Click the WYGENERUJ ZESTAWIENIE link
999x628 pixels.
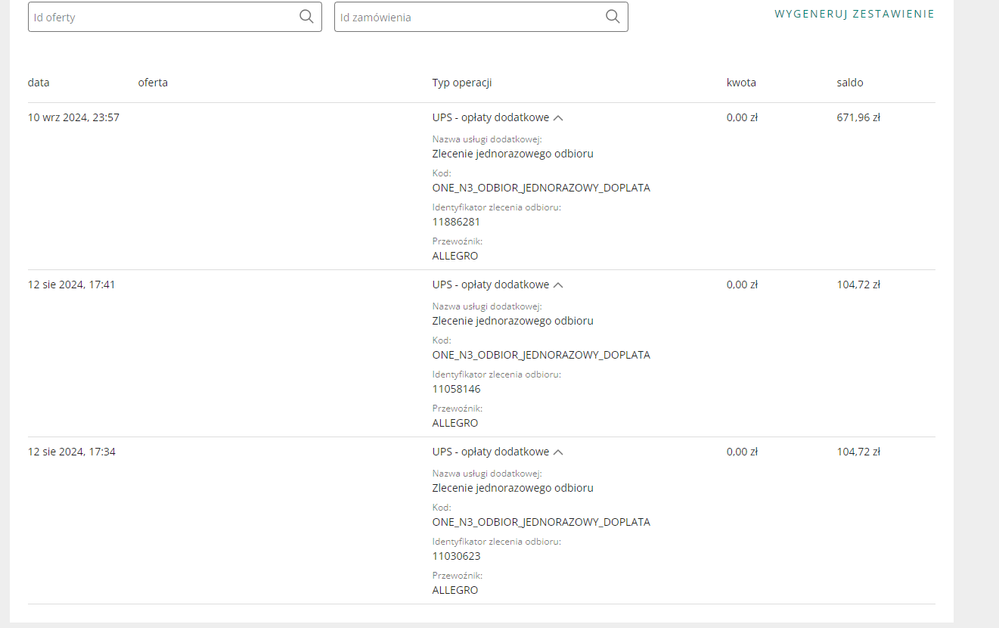854,14
